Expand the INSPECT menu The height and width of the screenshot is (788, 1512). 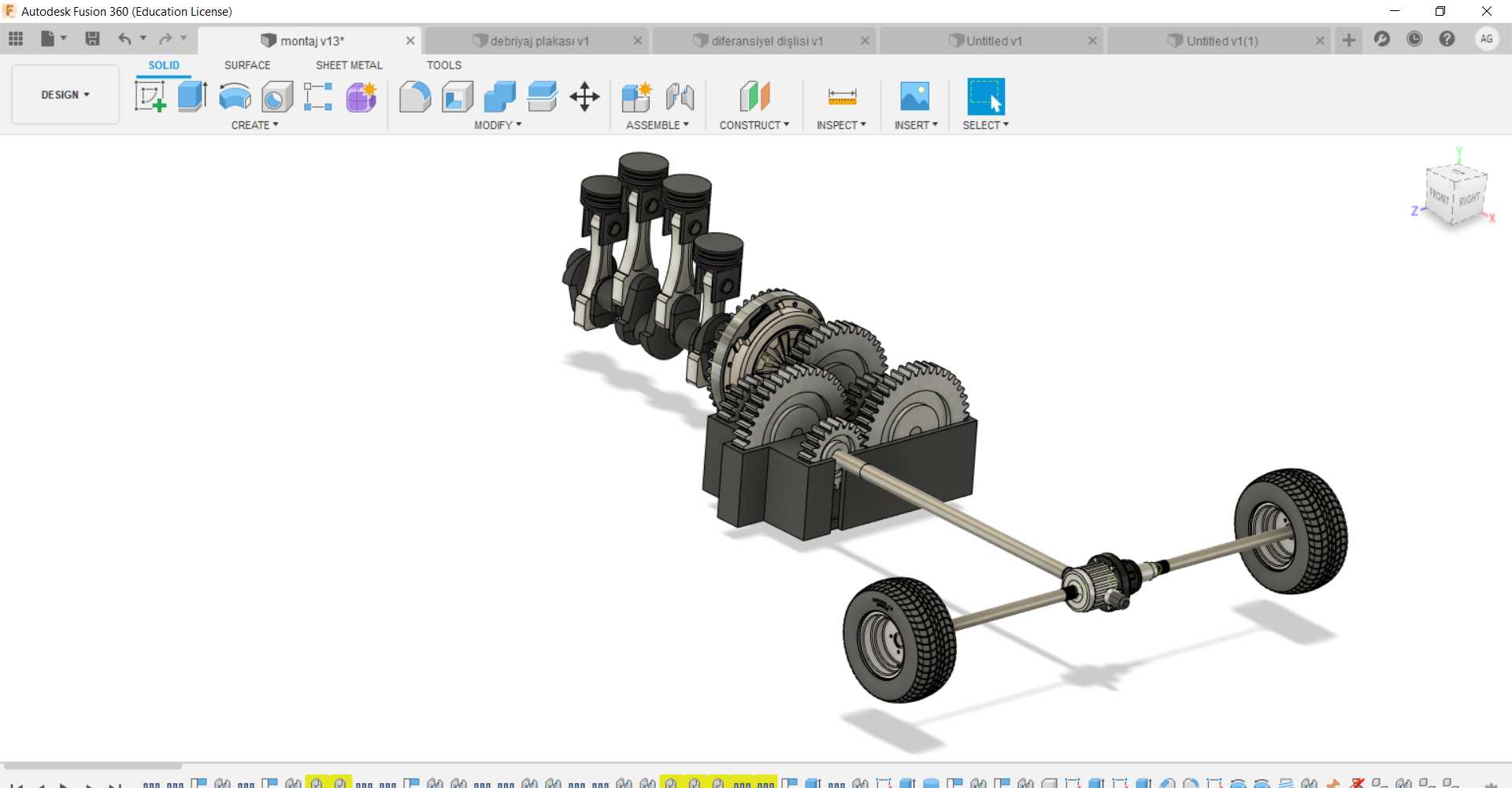841,125
